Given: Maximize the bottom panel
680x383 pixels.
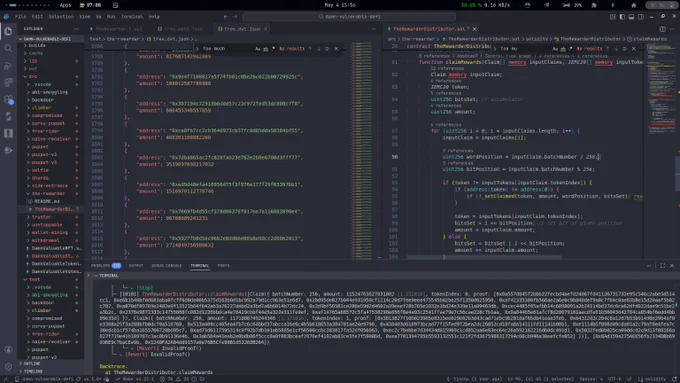Looking at the screenshot, I should click(x=662, y=265).
